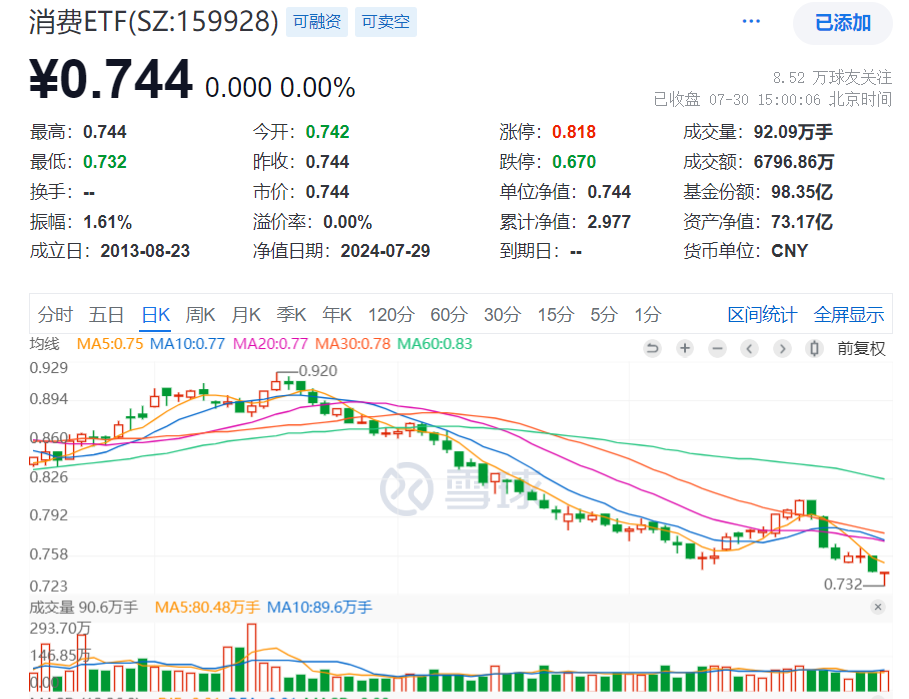Click the 均线 label
Image resolution: width=909 pixels, height=699 pixels.
(45, 344)
